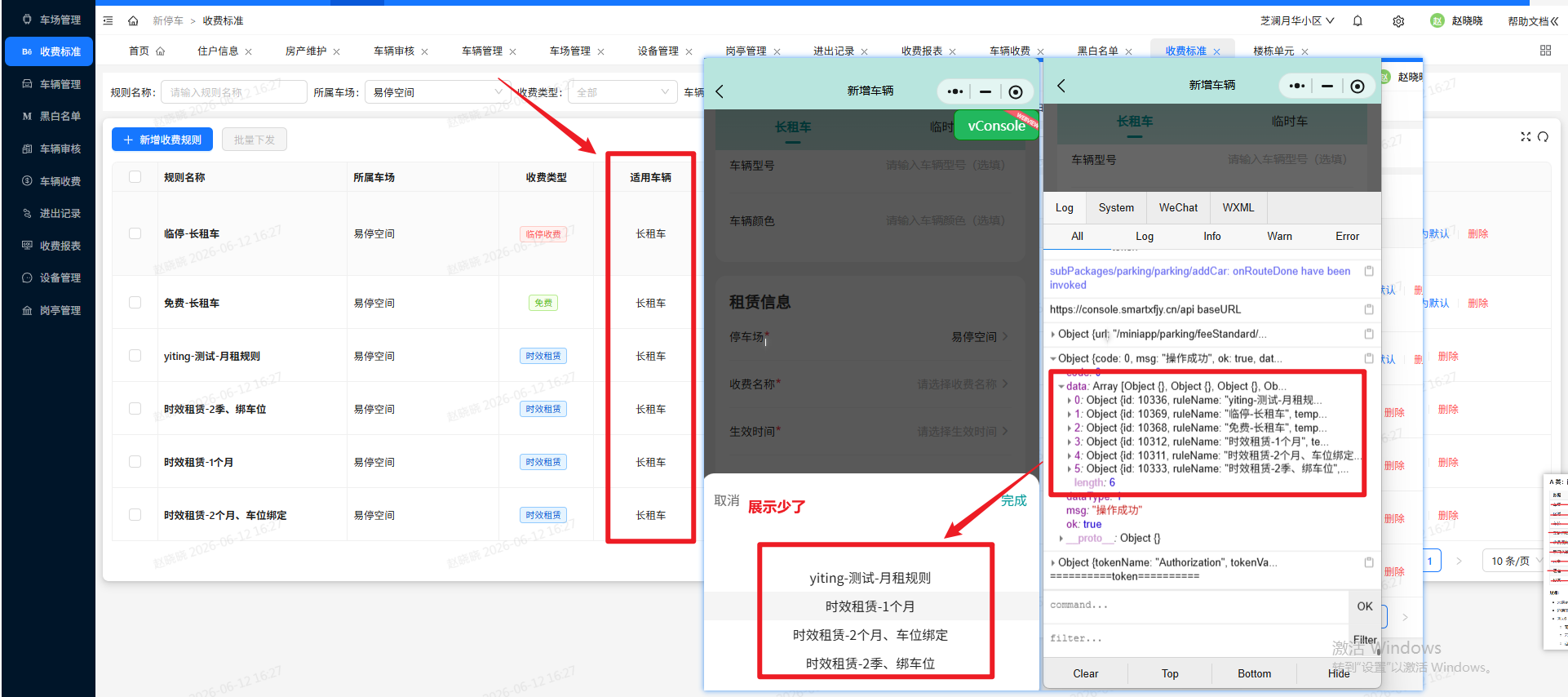Open 车辆管理 sidebar item
The image size is (1568, 697).
[51, 84]
